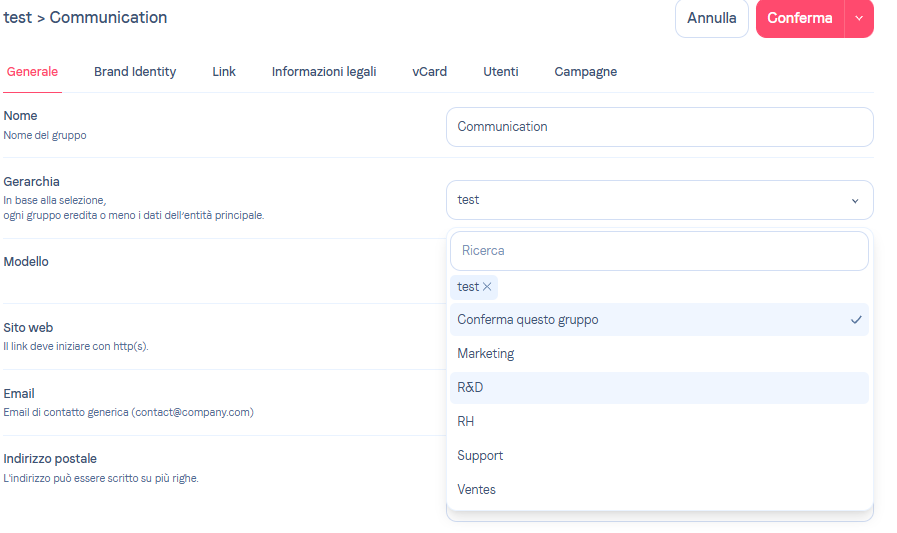Remove the test tag with X icon

coord(487,287)
